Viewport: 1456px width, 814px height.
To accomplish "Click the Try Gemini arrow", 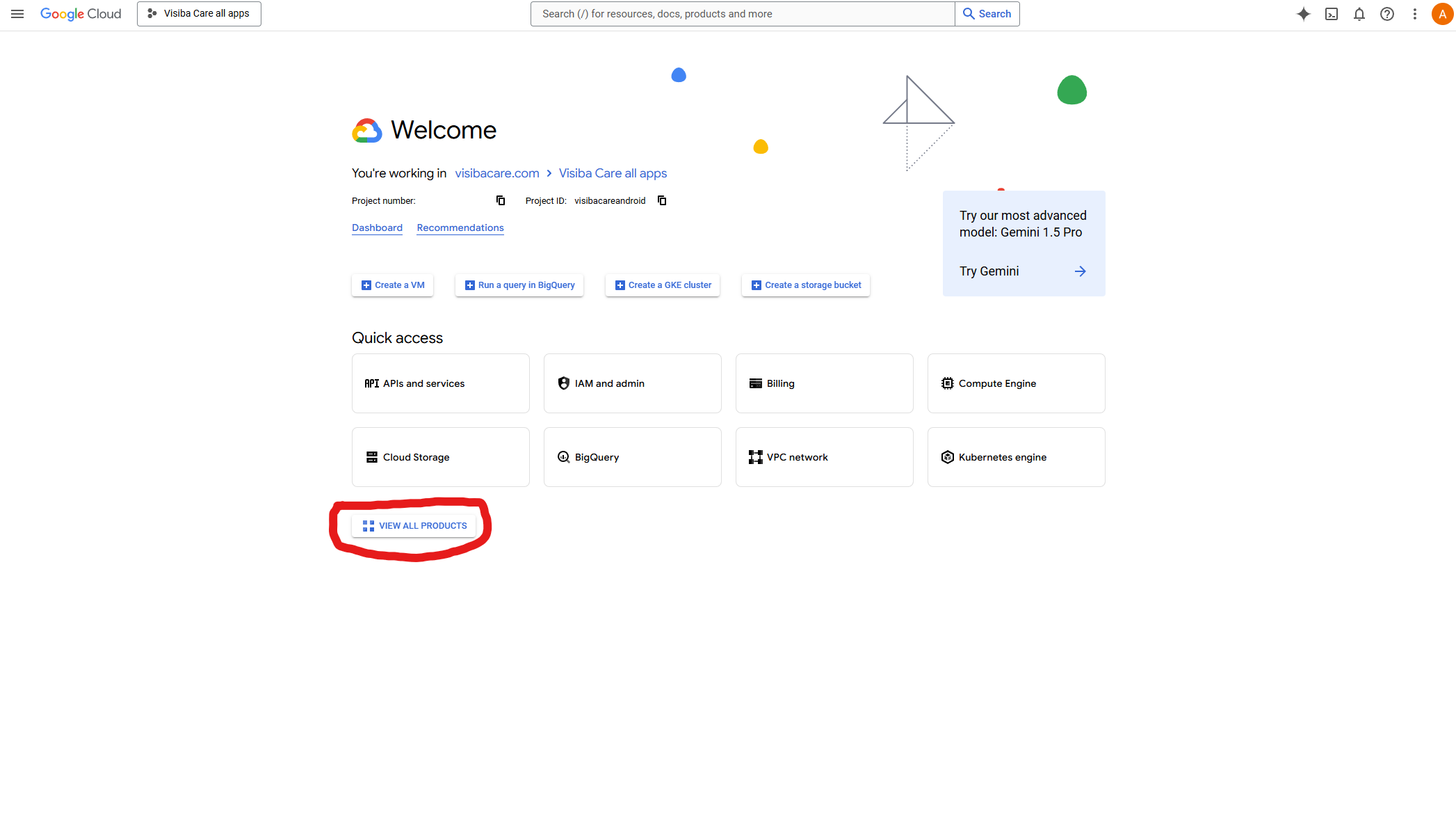I will click(x=1080, y=271).
